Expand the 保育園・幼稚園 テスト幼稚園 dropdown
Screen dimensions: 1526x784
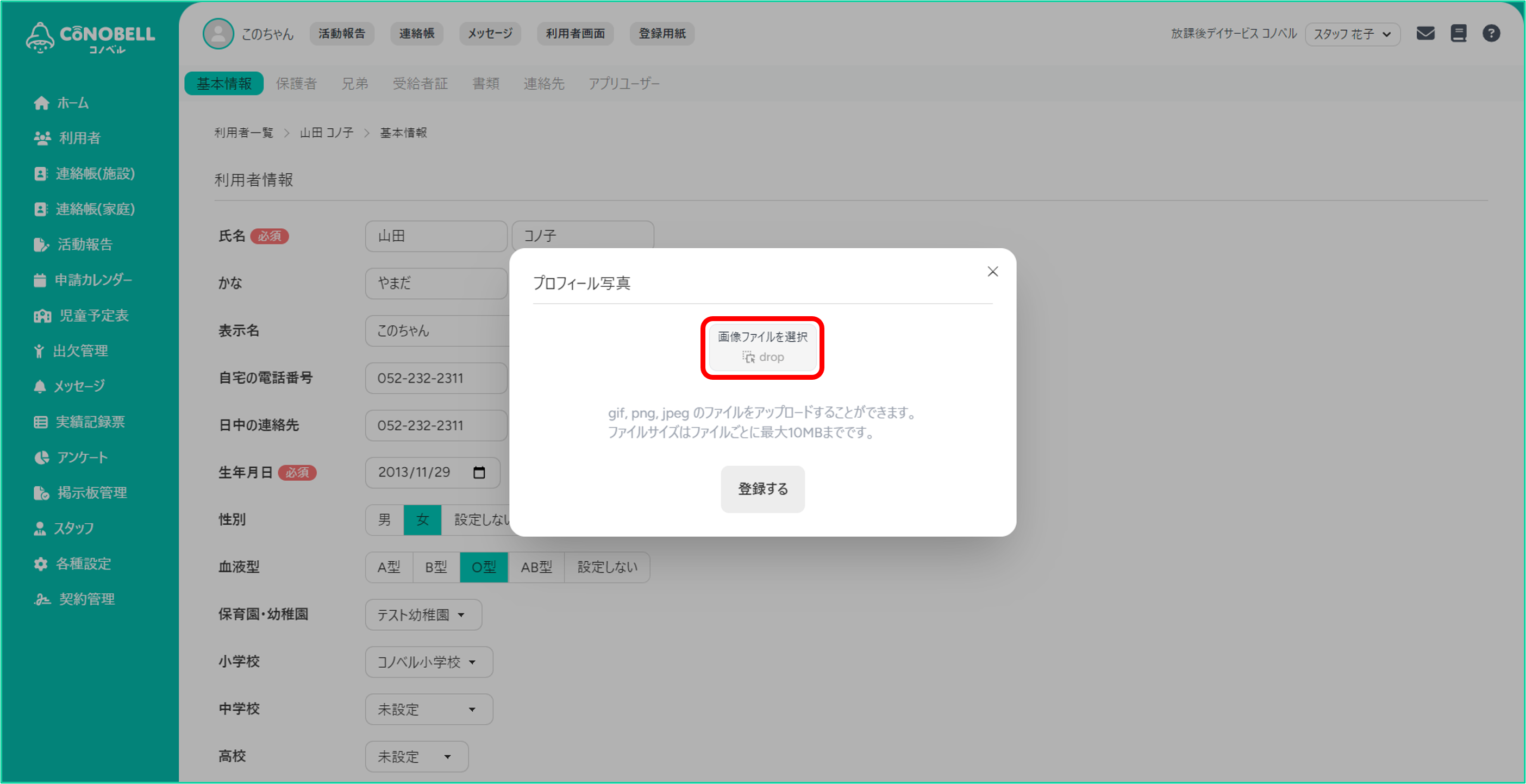(423, 614)
